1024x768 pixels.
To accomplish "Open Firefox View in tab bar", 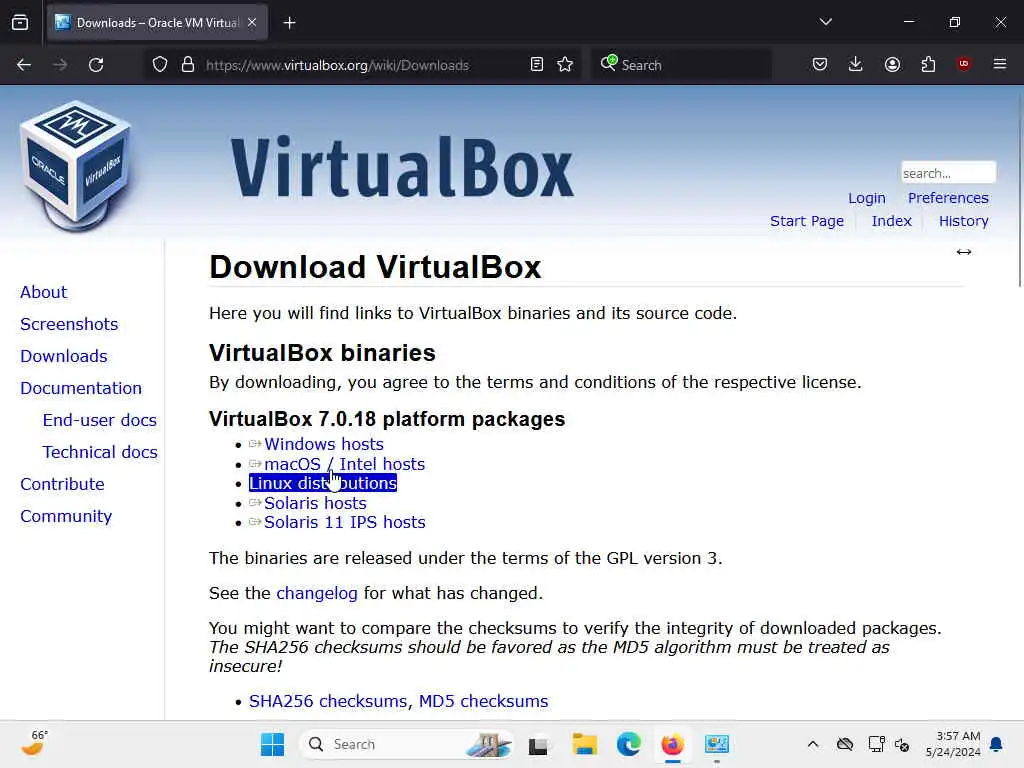I will tap(20, 22).
